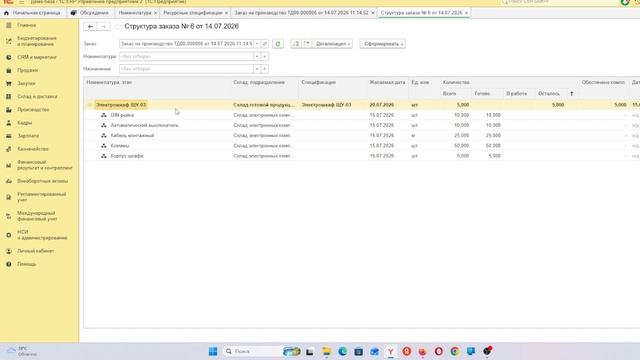Open the Продажи section
This screenshot has height=360, width=640.
(x=27, y=70)
